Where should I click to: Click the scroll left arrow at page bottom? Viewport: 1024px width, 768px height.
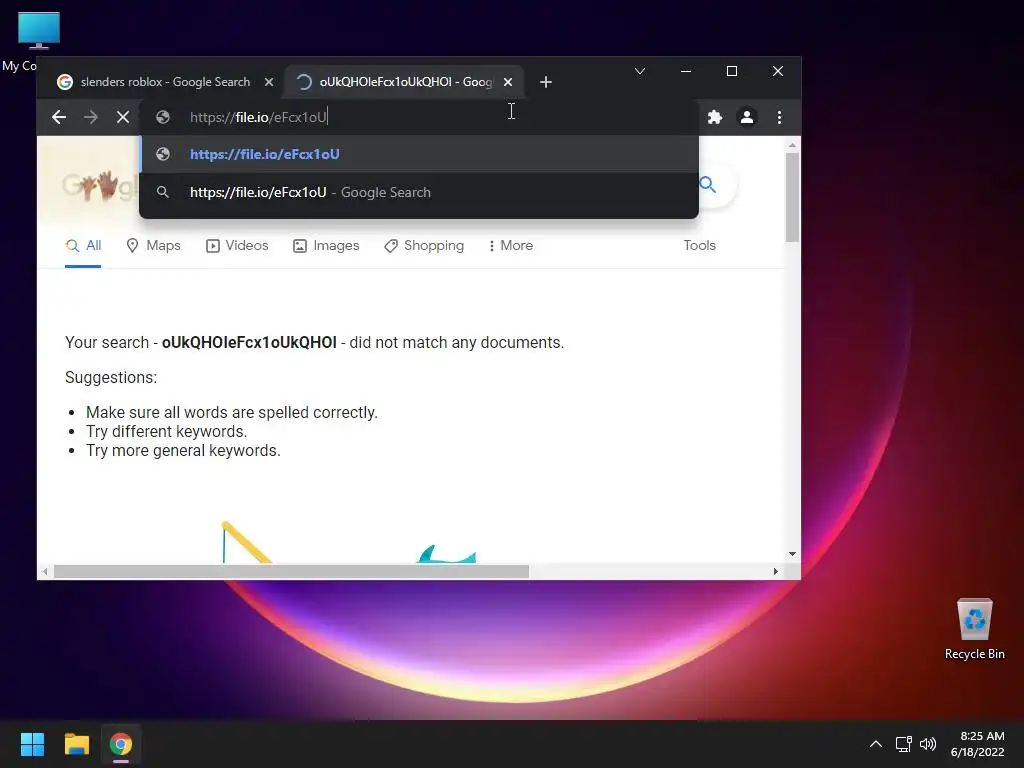click(x=44, y=571)
